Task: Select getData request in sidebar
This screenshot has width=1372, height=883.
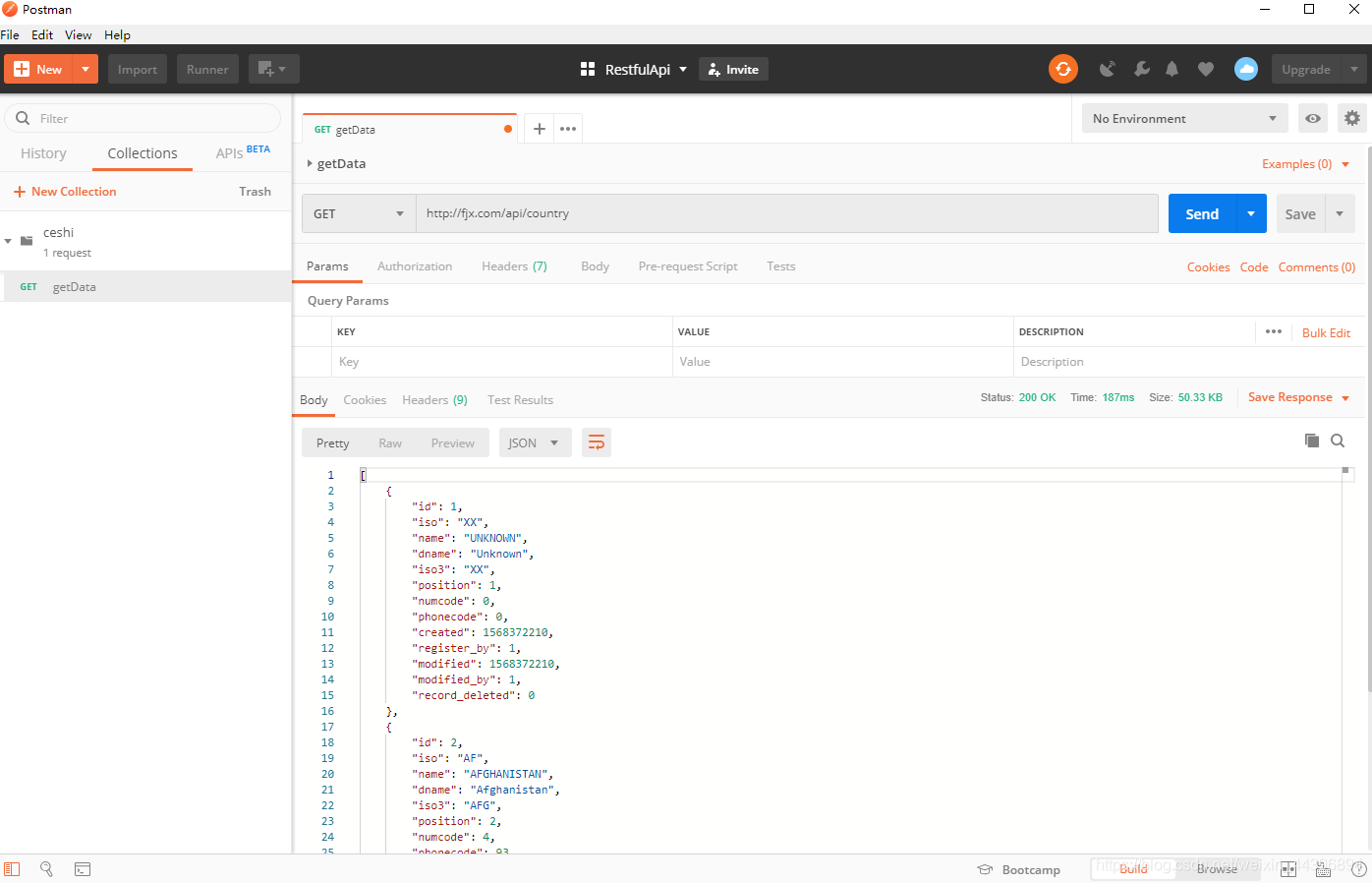Action: coord(145,287)
